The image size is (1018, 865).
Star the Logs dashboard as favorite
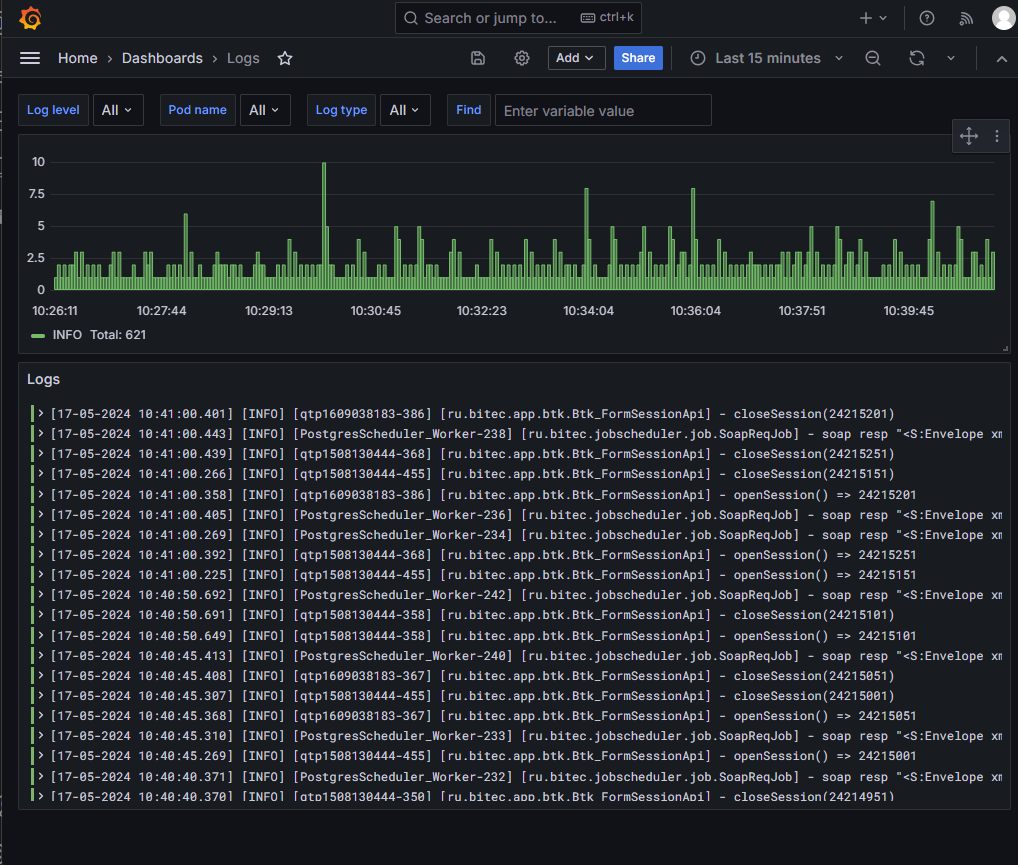point(285,58)
